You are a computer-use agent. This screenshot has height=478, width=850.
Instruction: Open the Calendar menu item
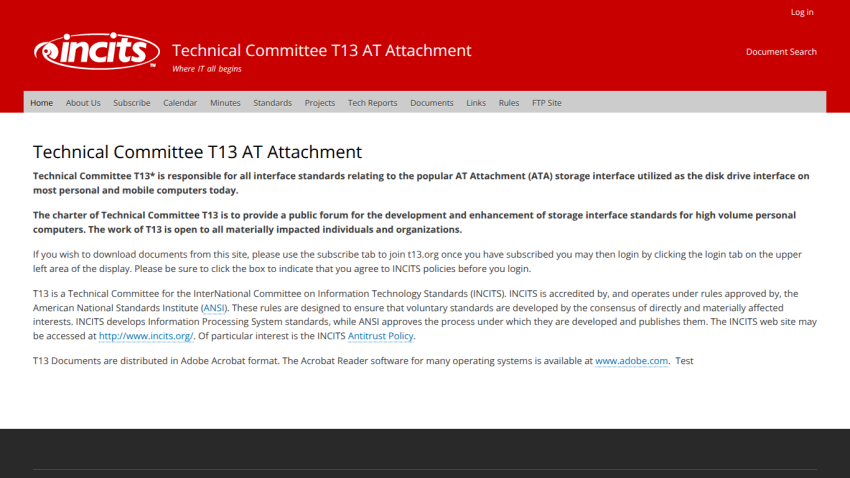180,102
